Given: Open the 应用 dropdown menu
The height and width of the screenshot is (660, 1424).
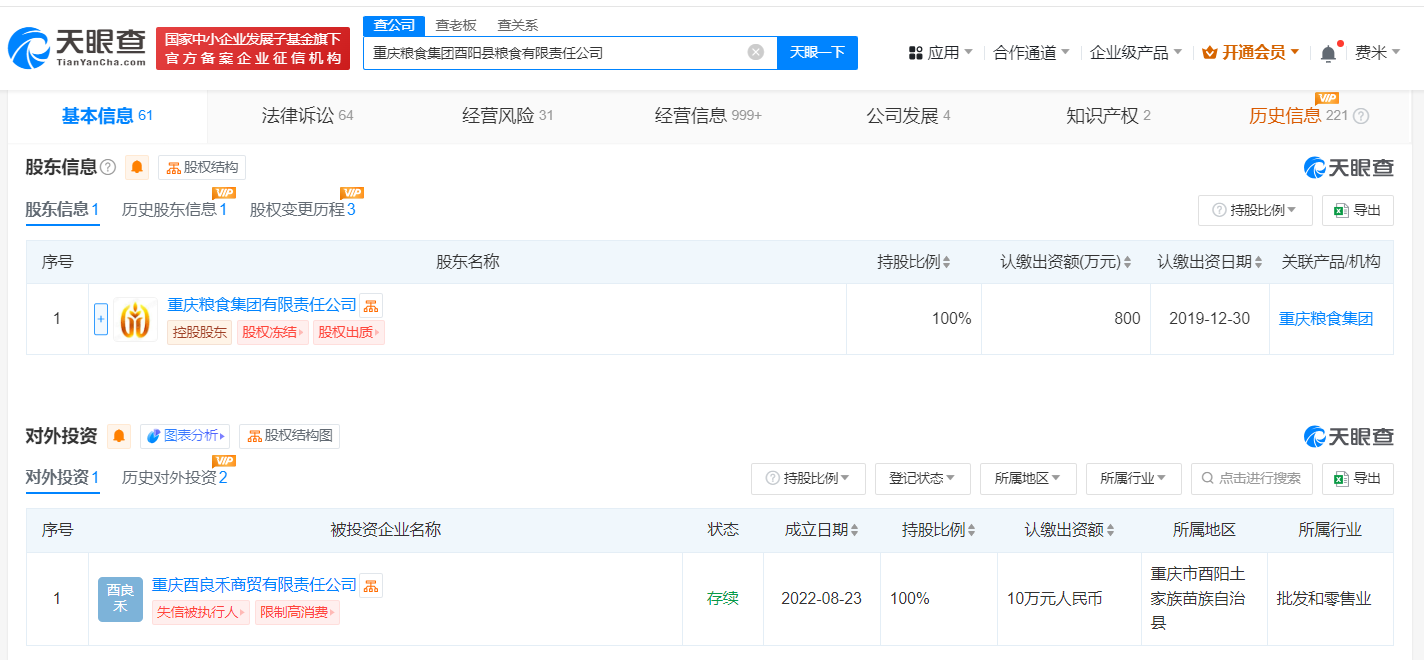Looking at the screenshot, I should pos(940,53).
